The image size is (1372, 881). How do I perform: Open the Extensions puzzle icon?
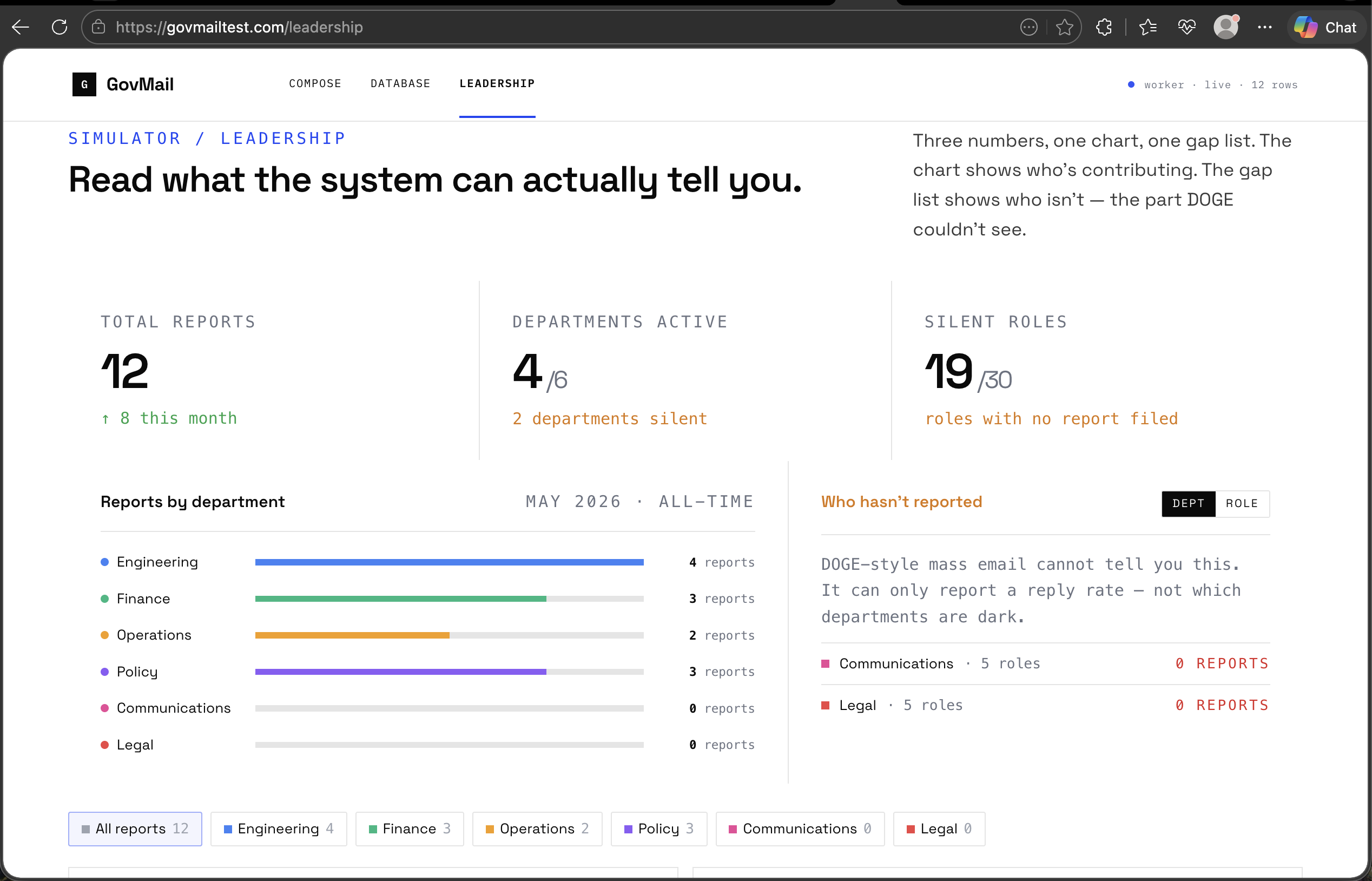tap(1104, 27)
